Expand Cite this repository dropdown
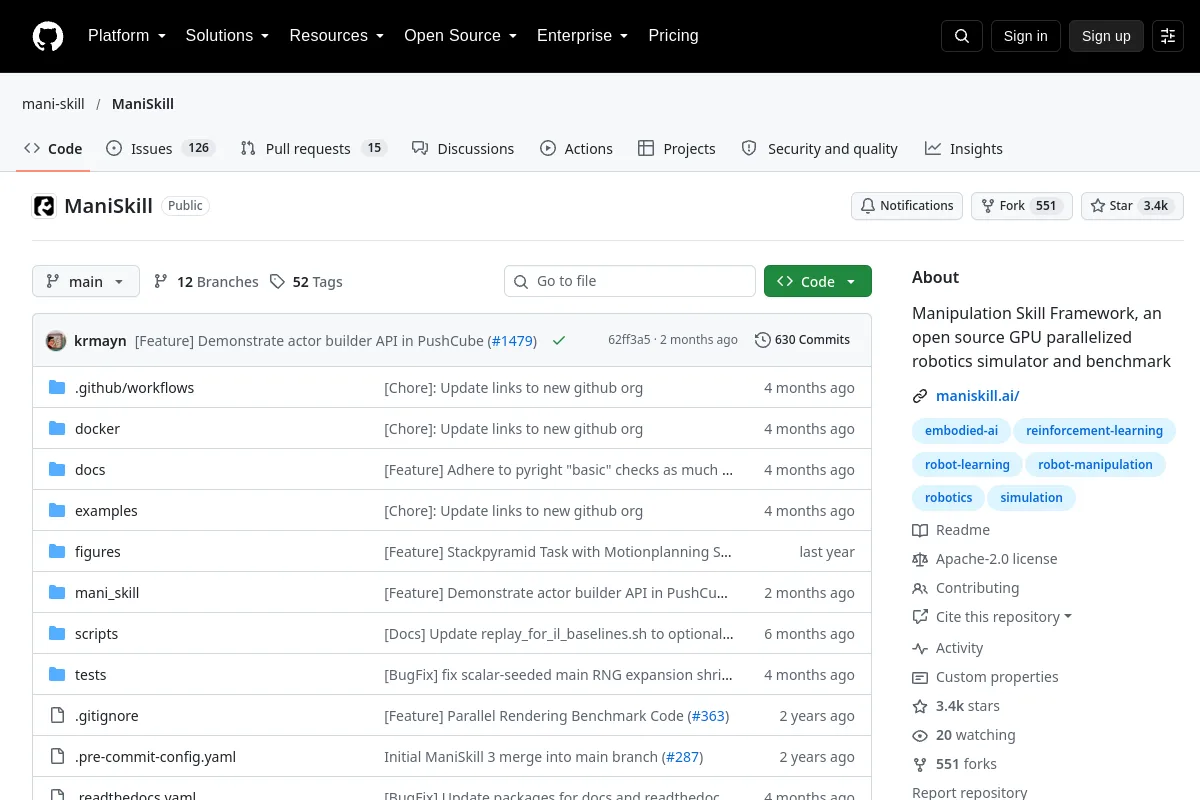1200x800 pixels. (1004, 617)
